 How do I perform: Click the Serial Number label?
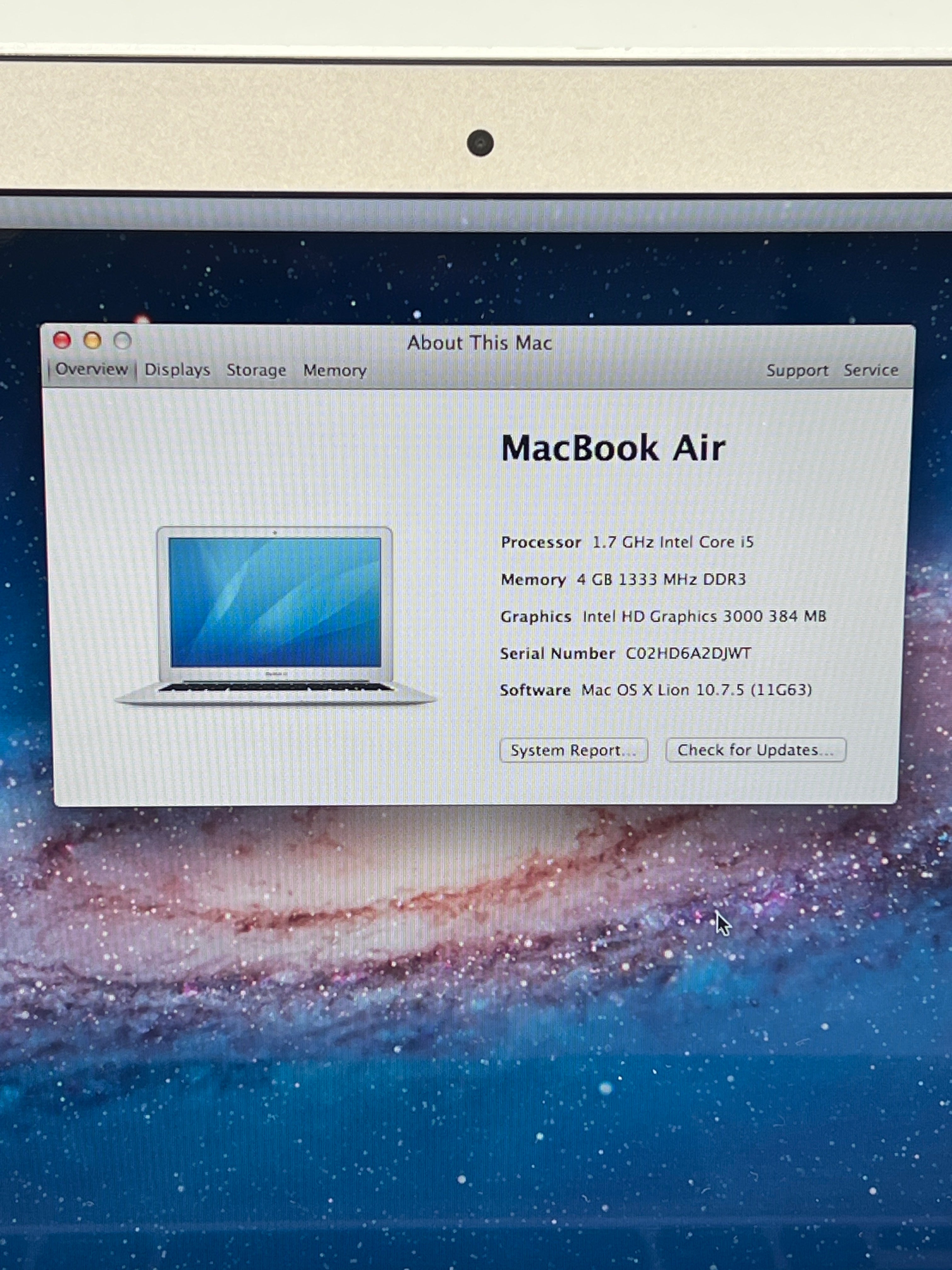557,653
